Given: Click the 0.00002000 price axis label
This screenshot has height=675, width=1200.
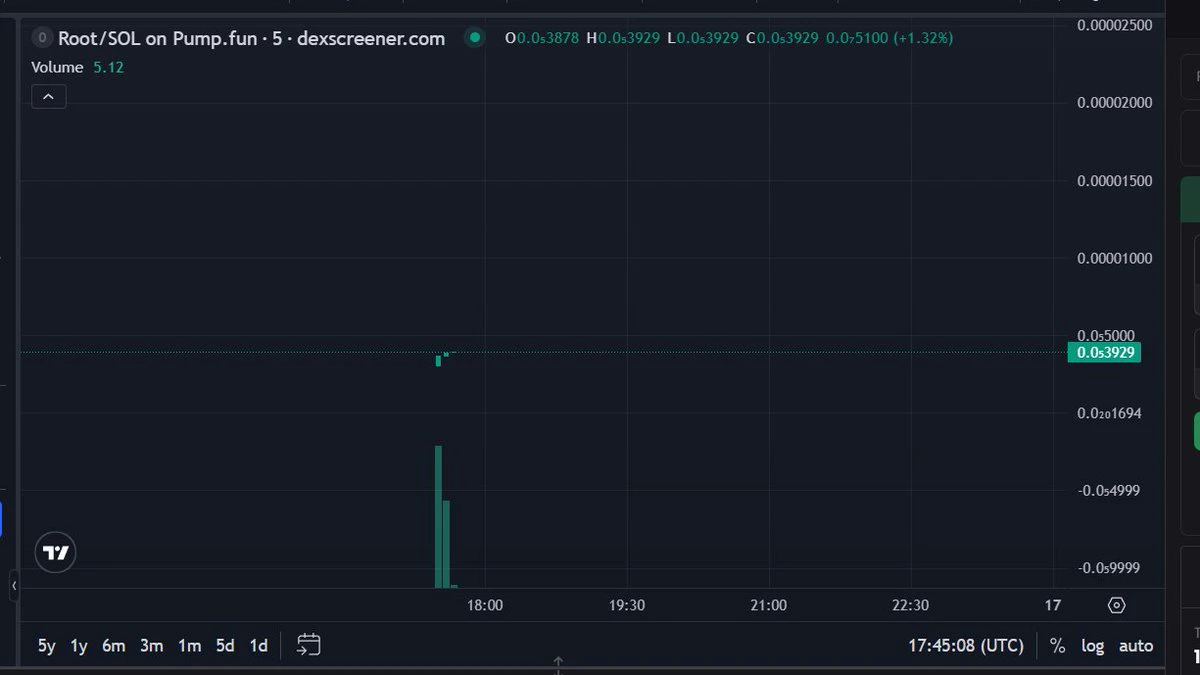Looking at the screenshot, I should (1115, 103).
